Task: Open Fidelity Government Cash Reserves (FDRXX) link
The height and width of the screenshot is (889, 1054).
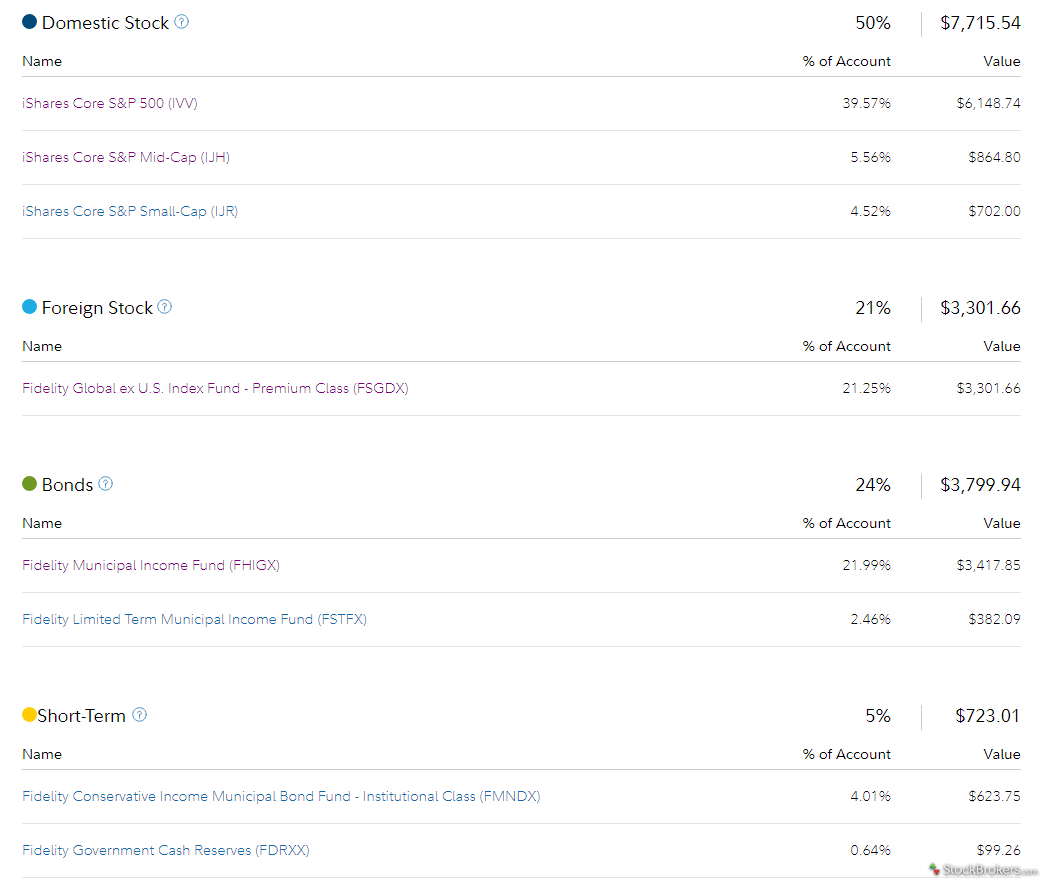Action: coord(165,850)
